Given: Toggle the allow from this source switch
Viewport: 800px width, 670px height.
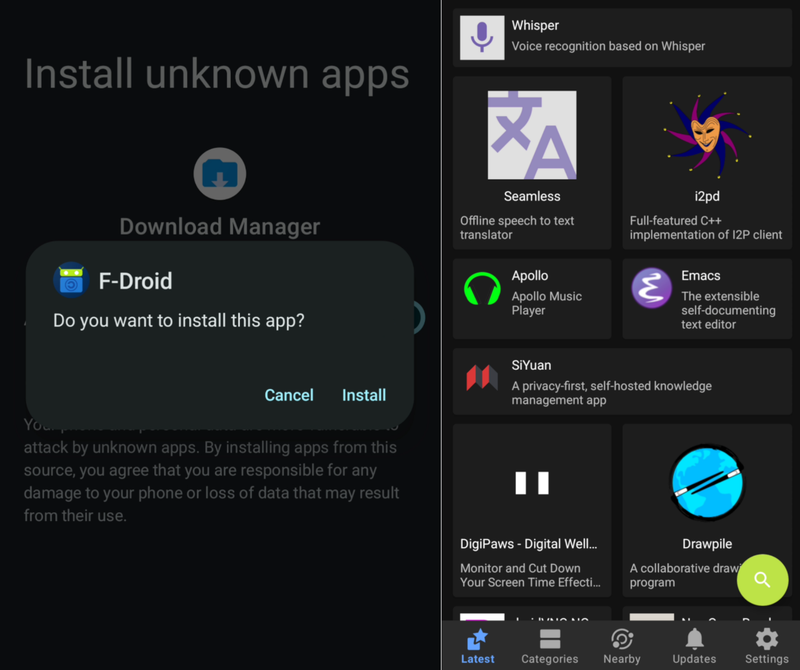Looking at the screenshot, I should (x=418, y=319).
